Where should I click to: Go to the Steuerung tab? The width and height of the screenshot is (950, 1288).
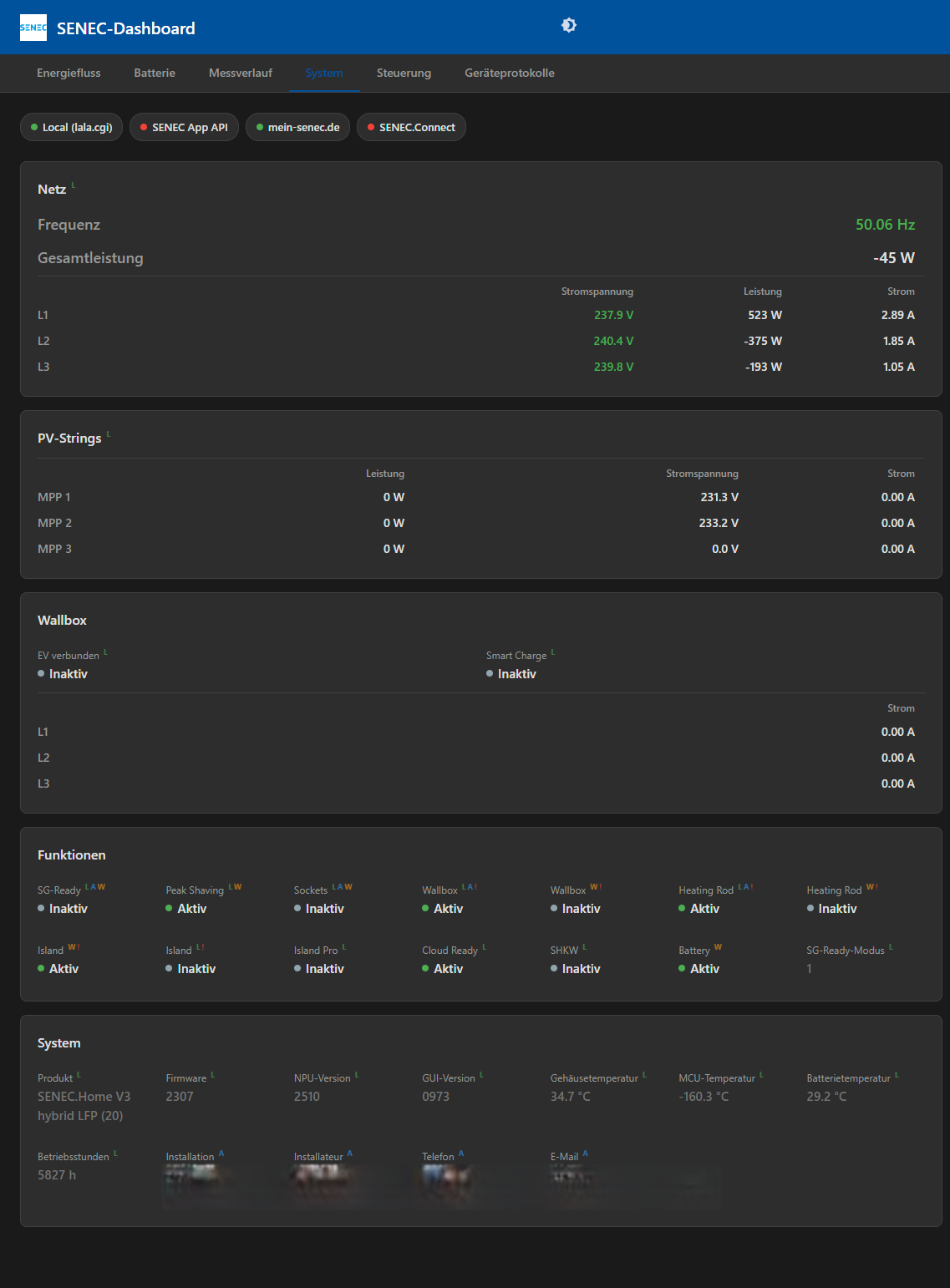[404, 74]
